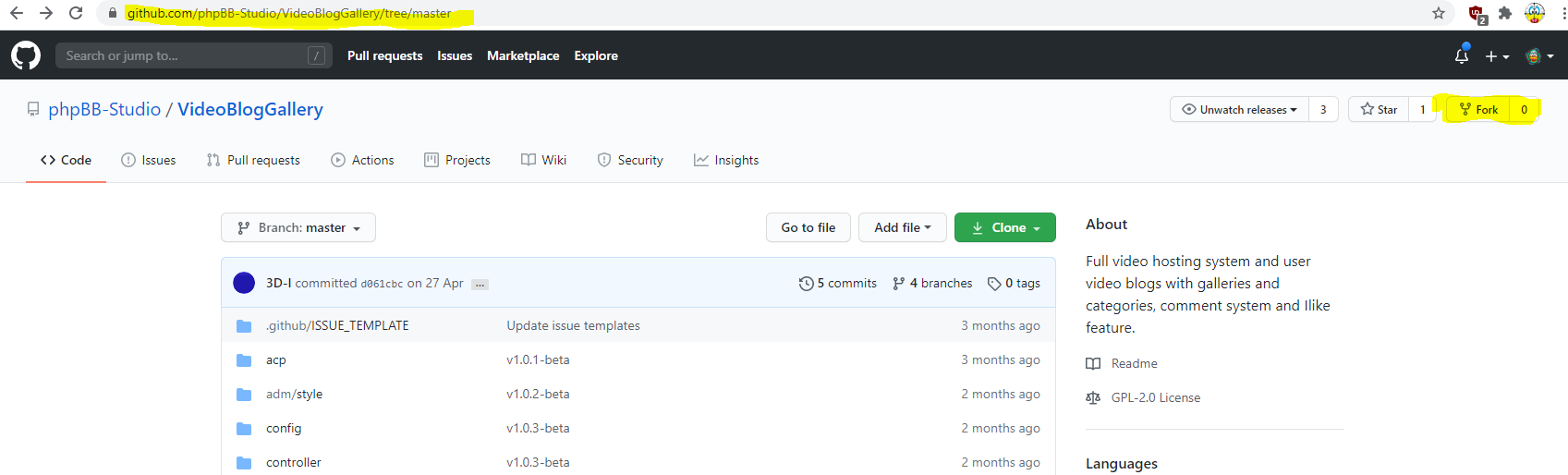Star the VideoBlogGallery repository
Image resolution: width=1568 pixels, height=475 pixels.
(1379, 109)
